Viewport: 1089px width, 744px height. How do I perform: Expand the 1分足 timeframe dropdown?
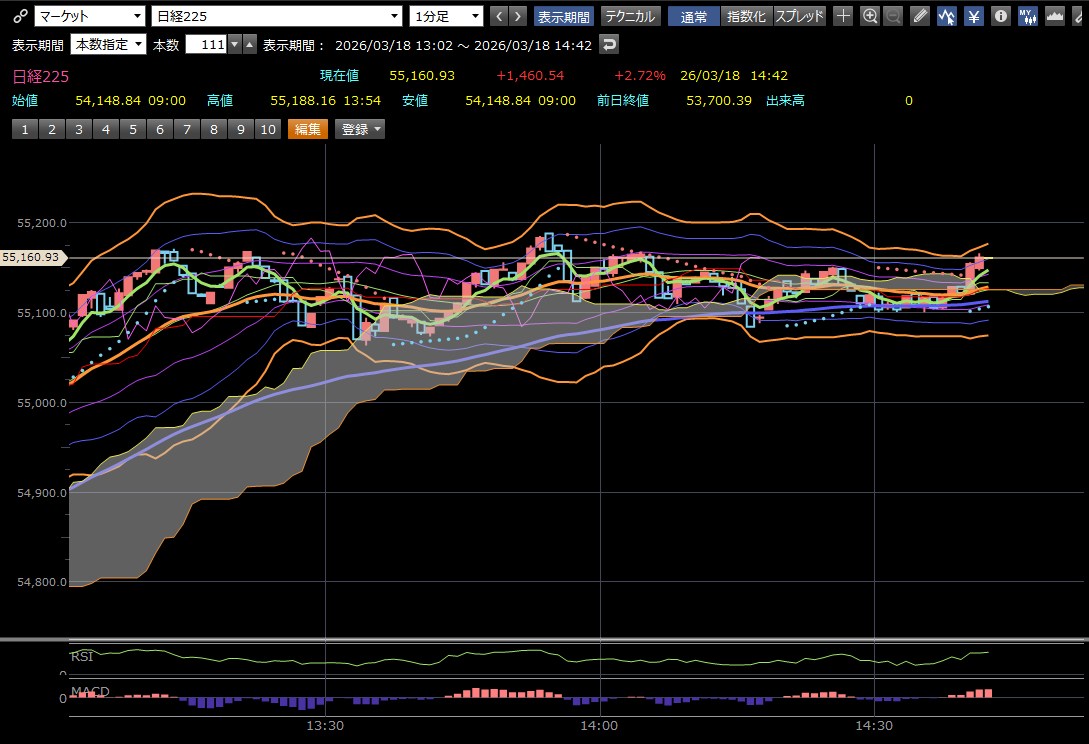446,16
